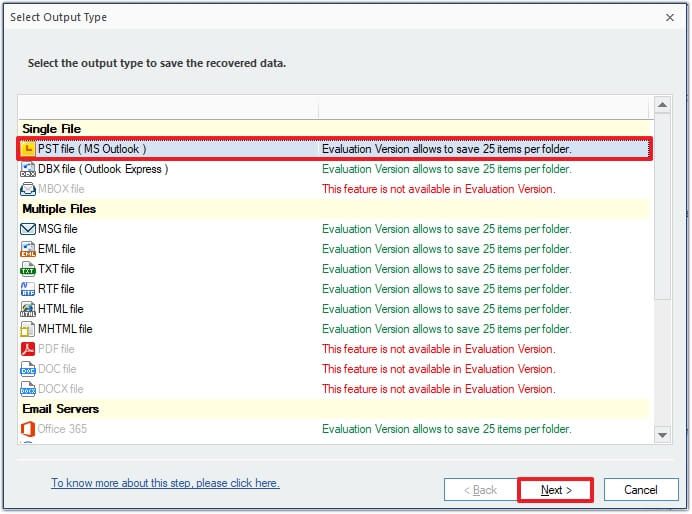This screenshot has width=692, height=514.
Task: Click the Back button
Action: [x=481, y=490]
